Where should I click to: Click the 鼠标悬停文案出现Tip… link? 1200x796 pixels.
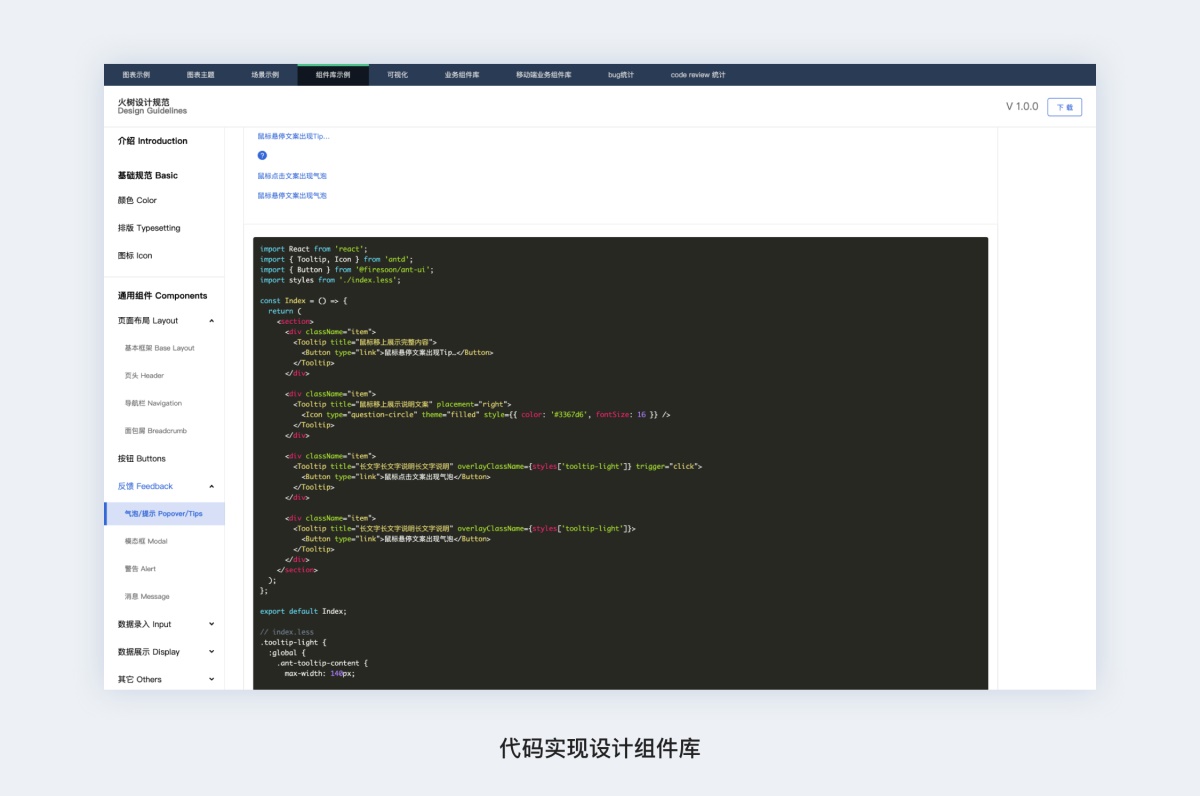pyautogui.click(x=293, y=136)
